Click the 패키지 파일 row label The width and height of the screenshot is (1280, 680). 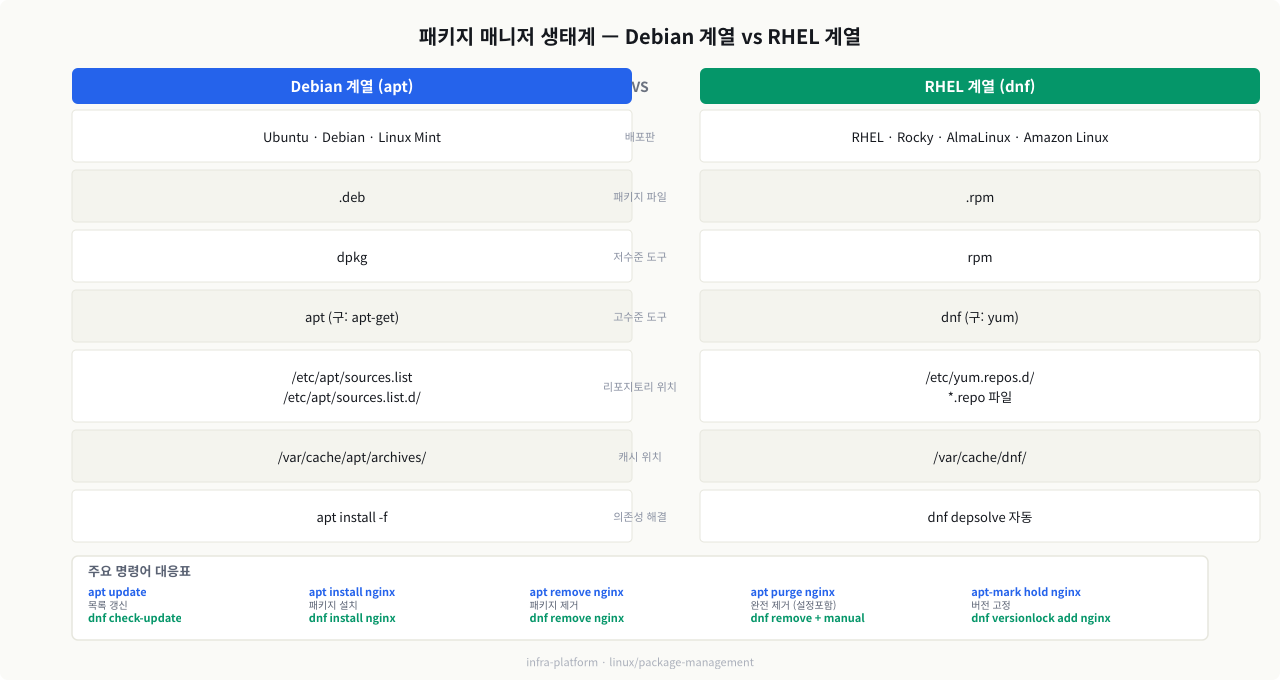coord(640,197)
